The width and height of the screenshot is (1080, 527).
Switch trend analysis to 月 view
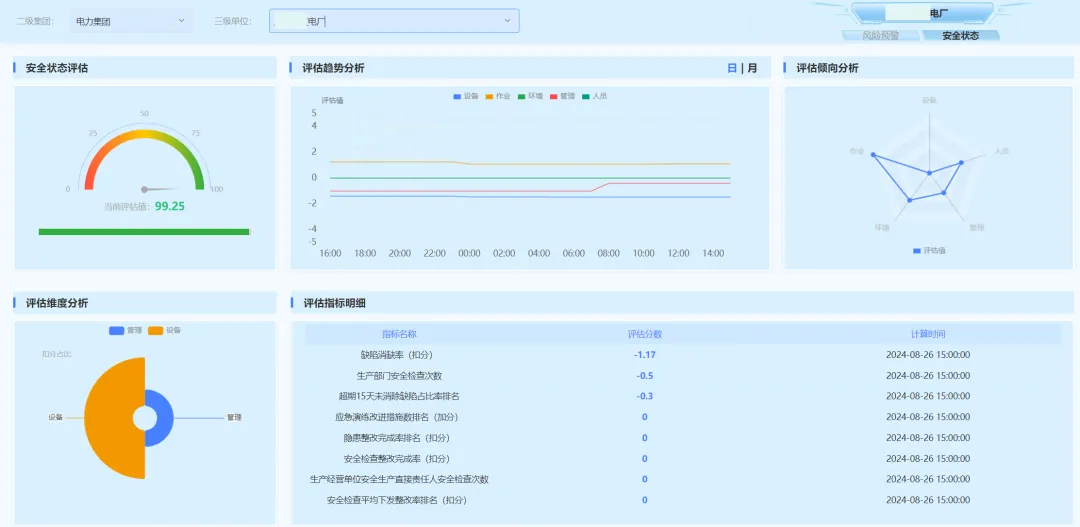[x=752, y=68]
